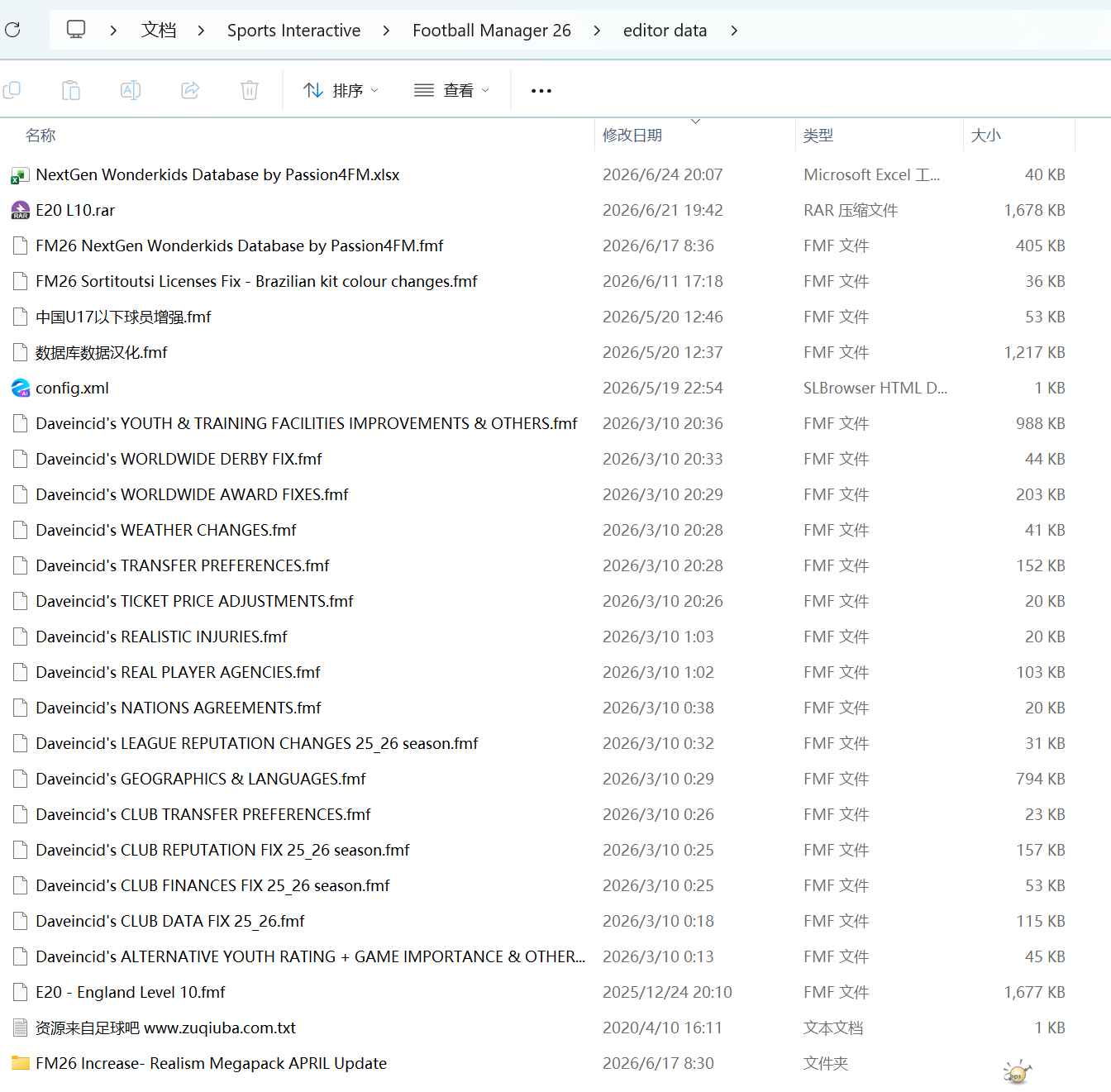Click the SLBrowser HTML type cell
This screenshot has height=1092, width=1111.
875,389
